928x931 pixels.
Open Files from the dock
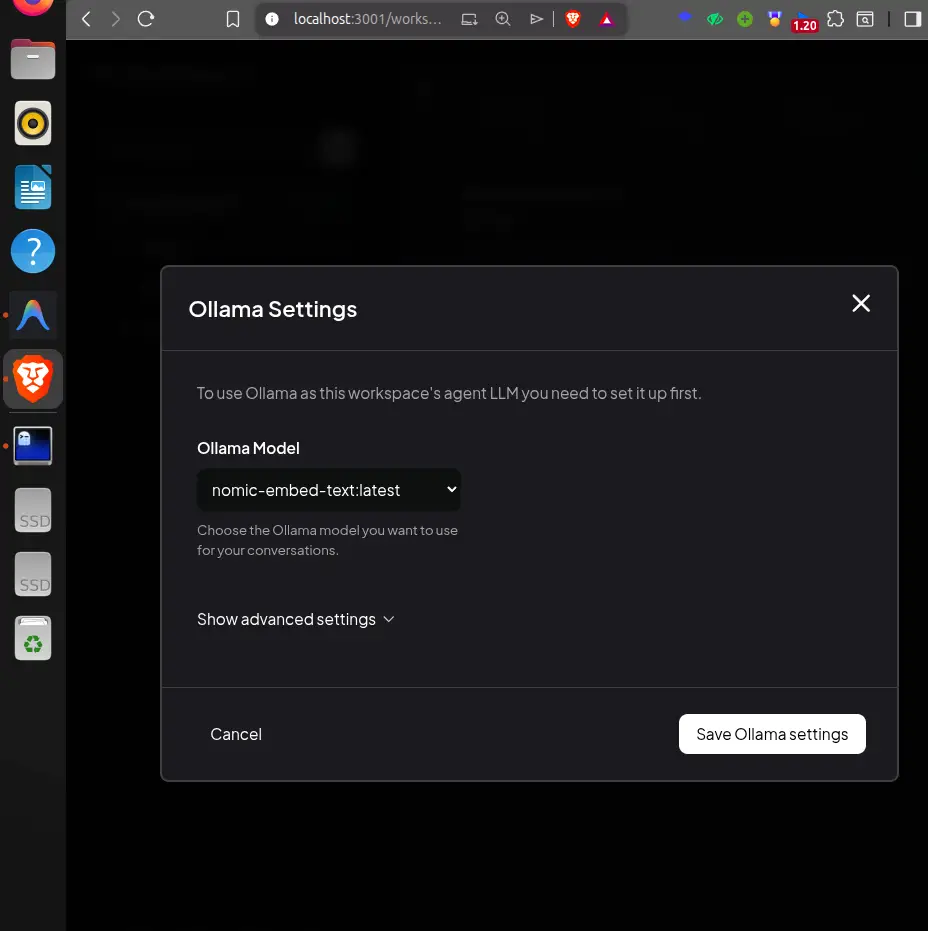[x=33, y=59]
